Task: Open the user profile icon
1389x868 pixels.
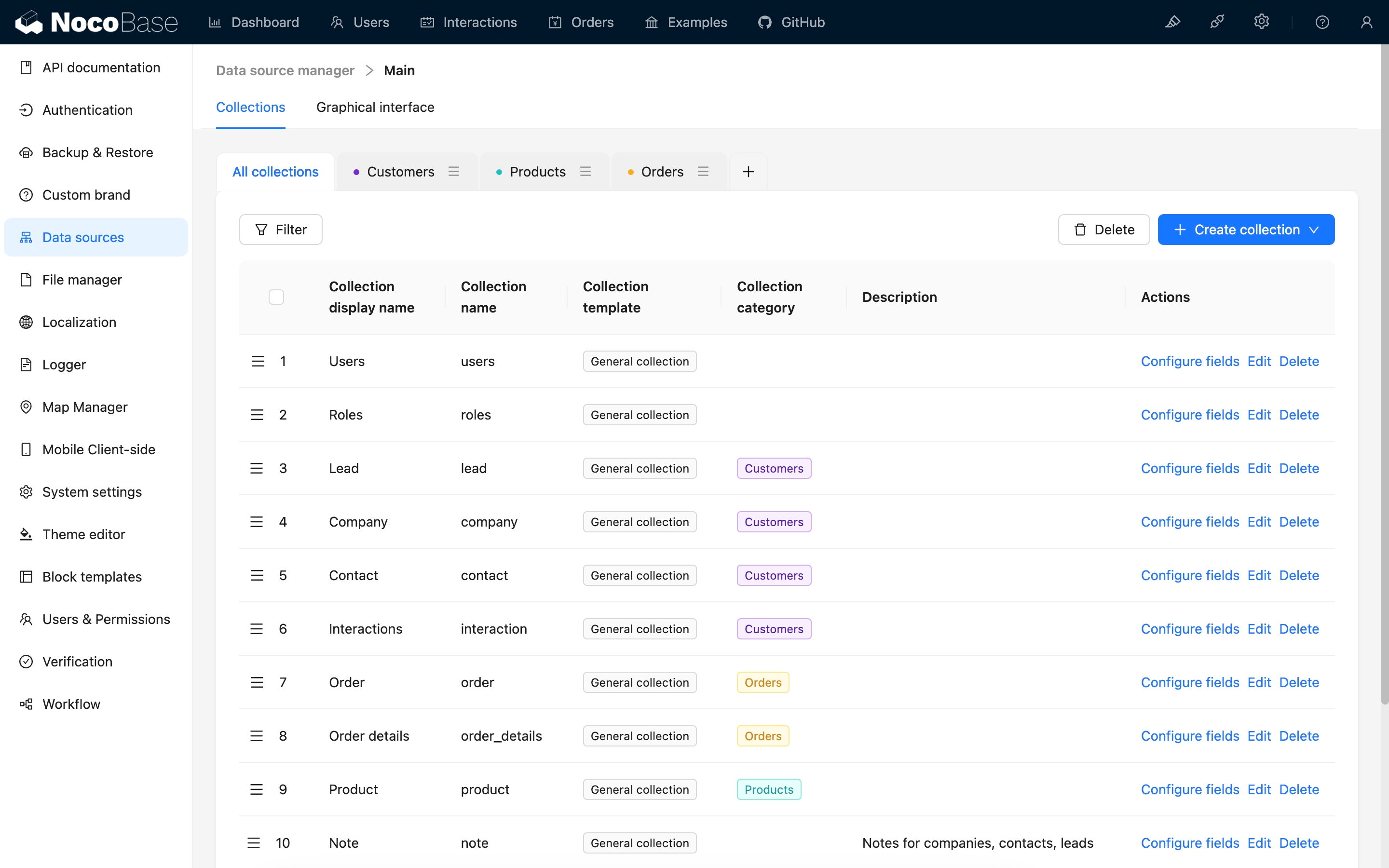Action: (x=1366, y=22)
